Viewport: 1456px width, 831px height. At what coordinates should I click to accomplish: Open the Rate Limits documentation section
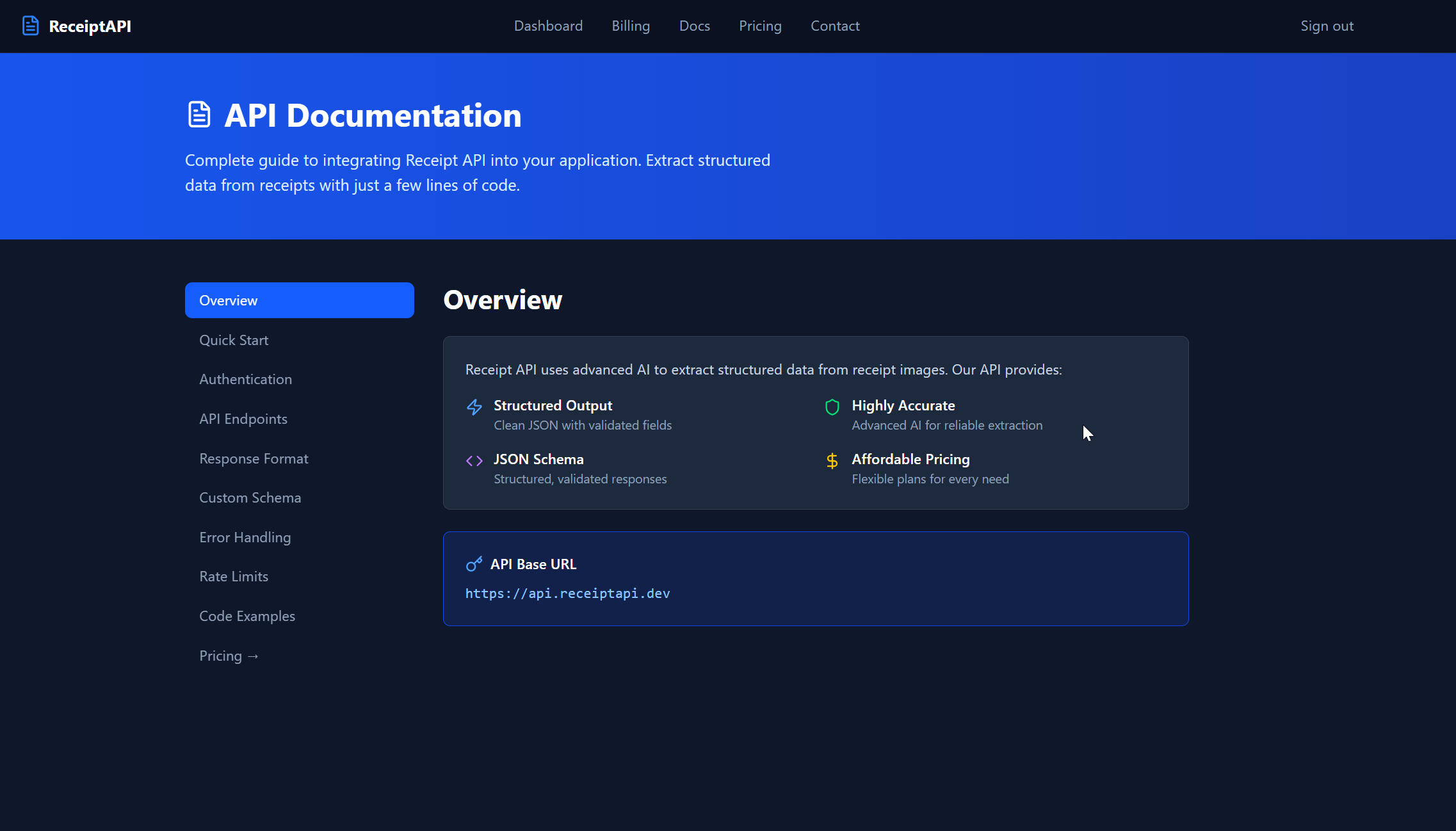tap(233, 576)
